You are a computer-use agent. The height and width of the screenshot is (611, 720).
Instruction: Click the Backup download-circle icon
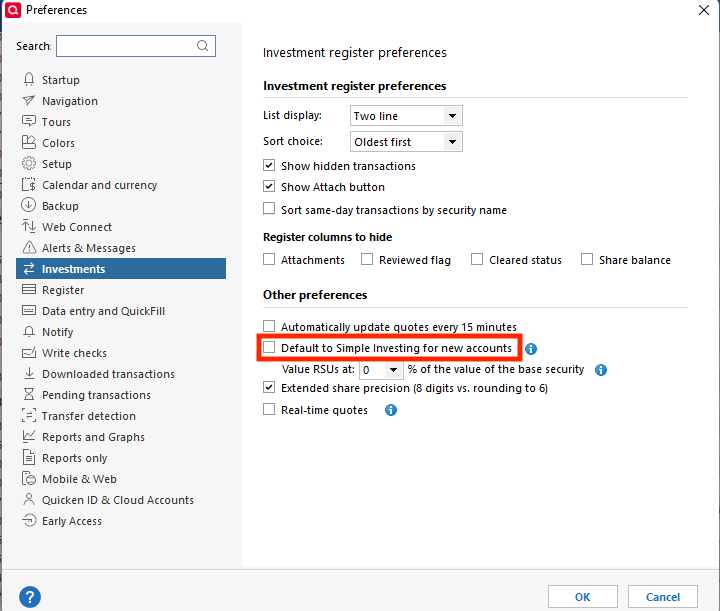click(29, 205)
